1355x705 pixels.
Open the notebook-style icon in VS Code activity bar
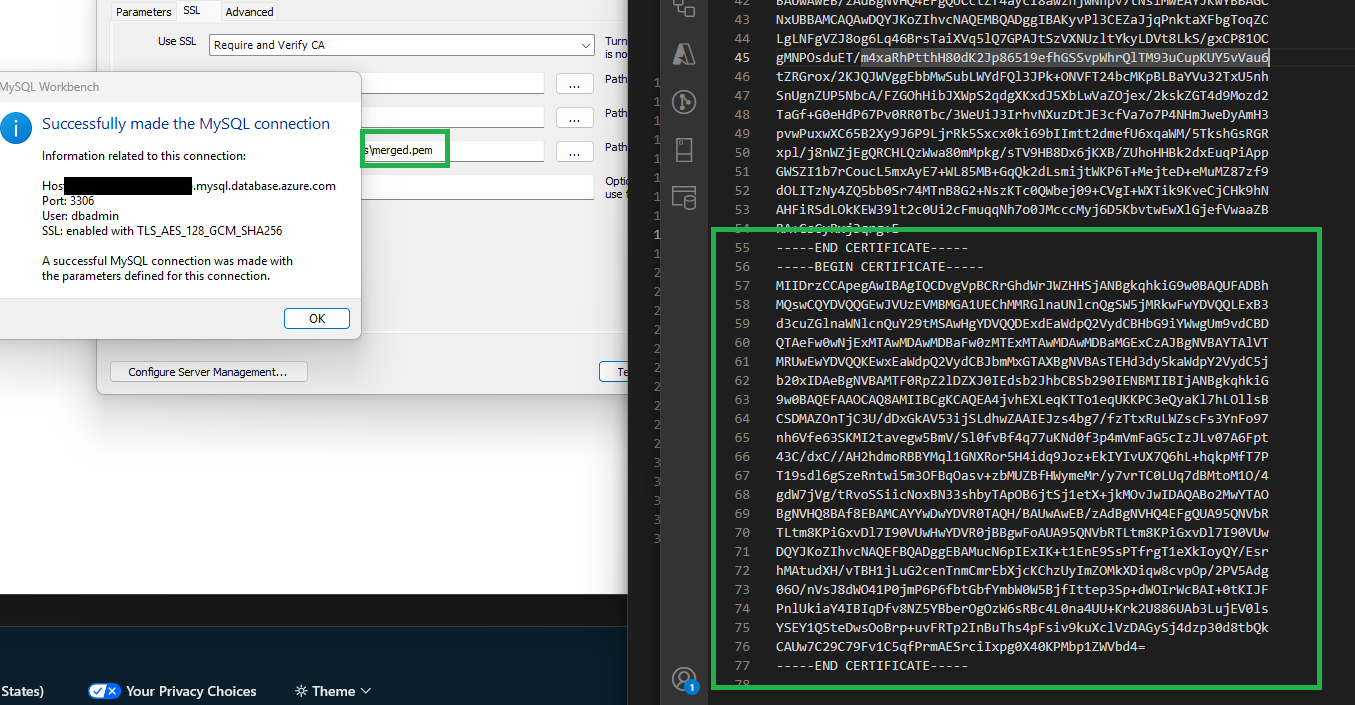coord(684,150)
